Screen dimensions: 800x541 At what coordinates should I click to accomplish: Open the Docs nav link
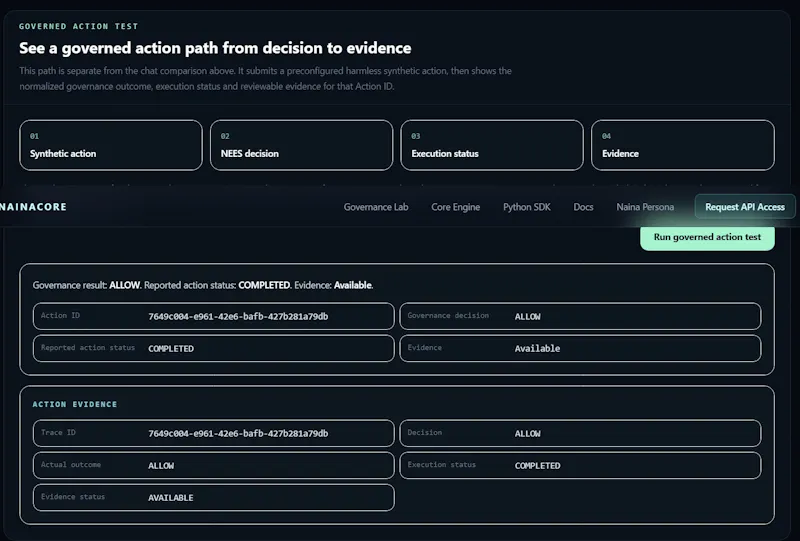583,207
